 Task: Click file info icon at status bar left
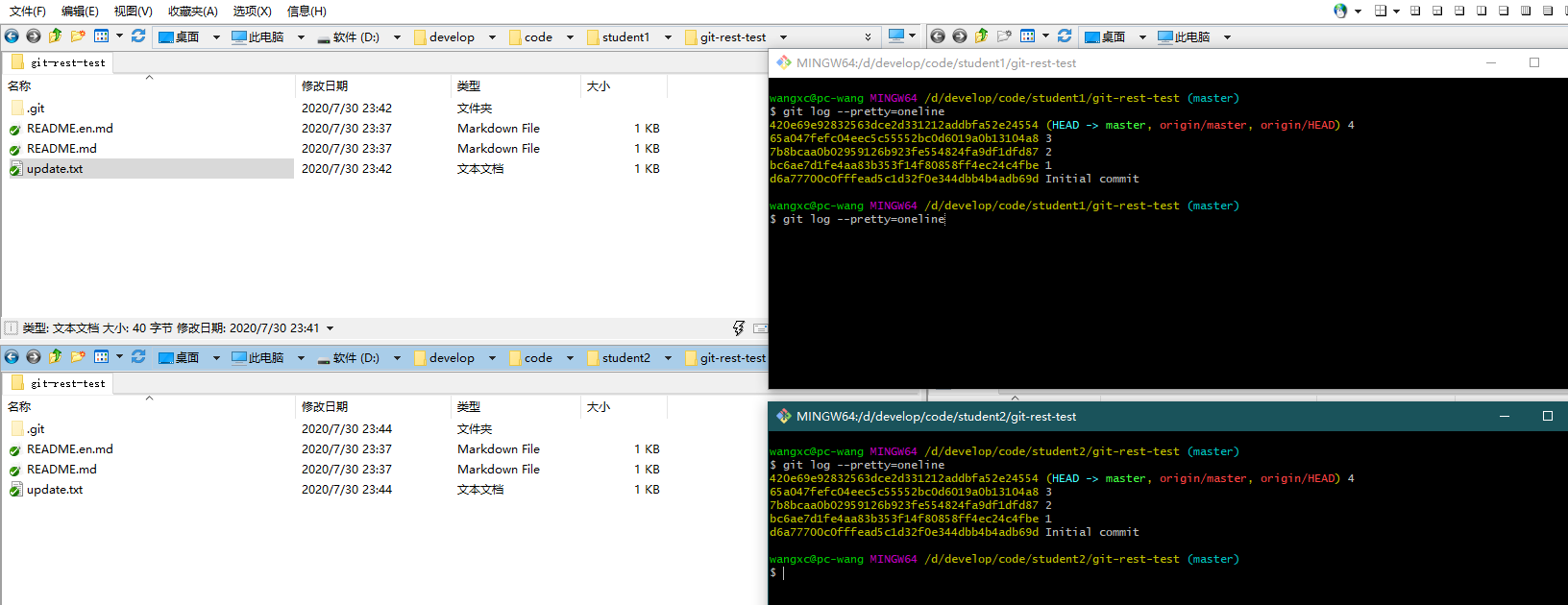point(12,328)
